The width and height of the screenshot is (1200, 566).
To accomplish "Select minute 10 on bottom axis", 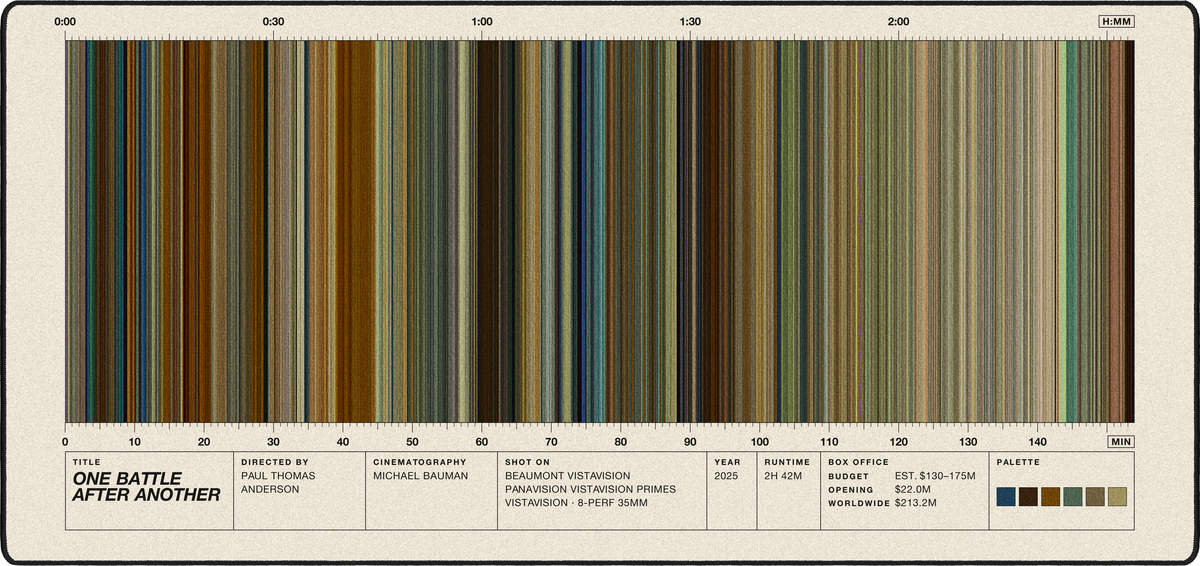I will coord(135,441).
